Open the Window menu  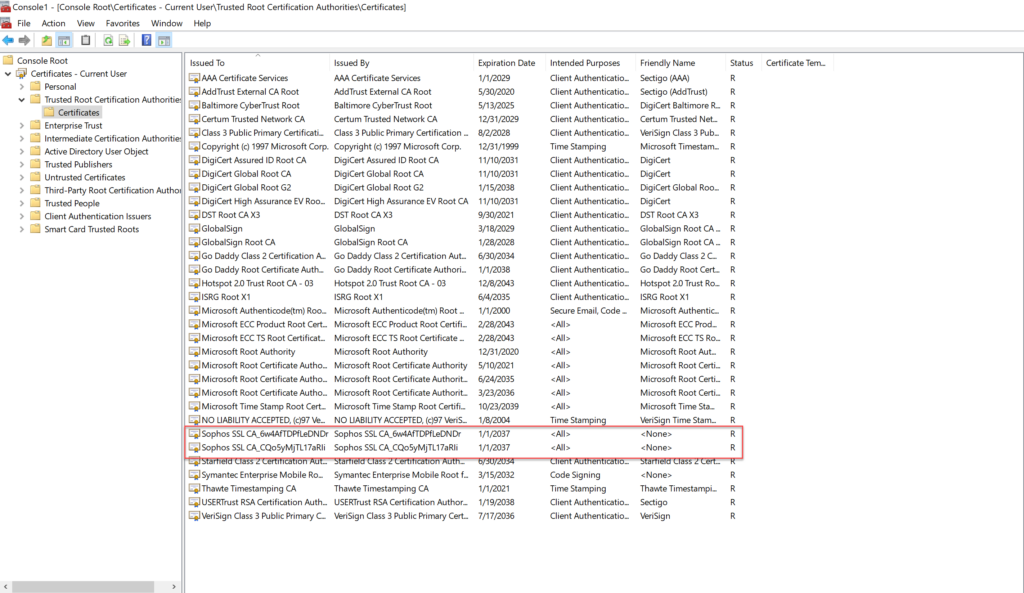(x=167, y=24)
